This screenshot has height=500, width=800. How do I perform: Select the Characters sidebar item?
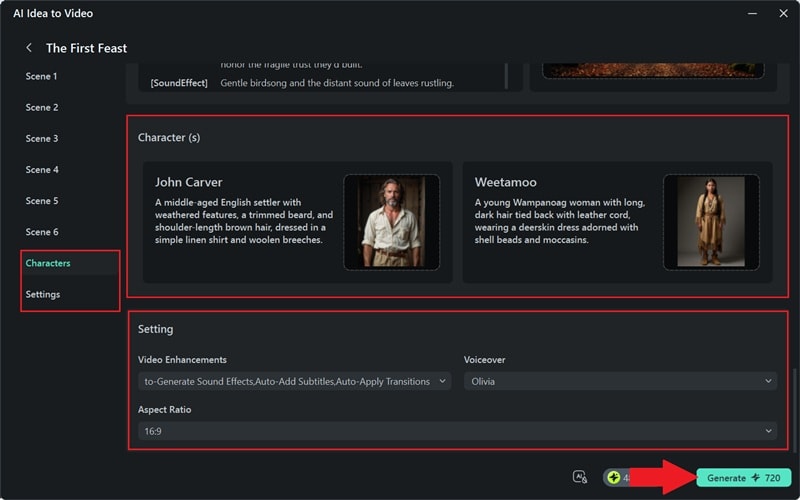[48, 263]
